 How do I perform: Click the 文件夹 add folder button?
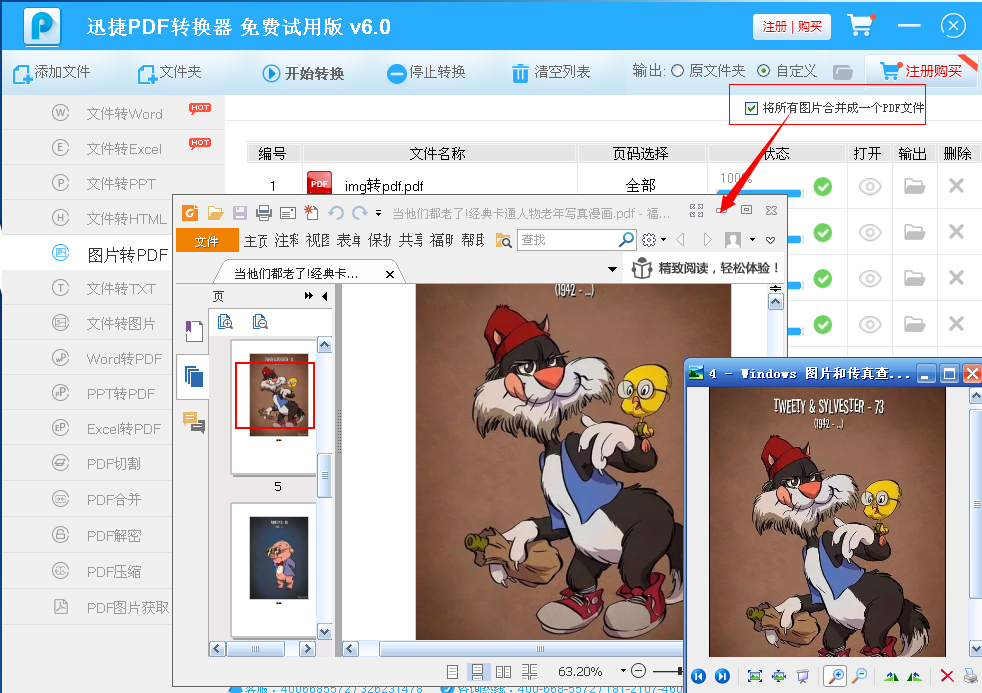(170, 73)
